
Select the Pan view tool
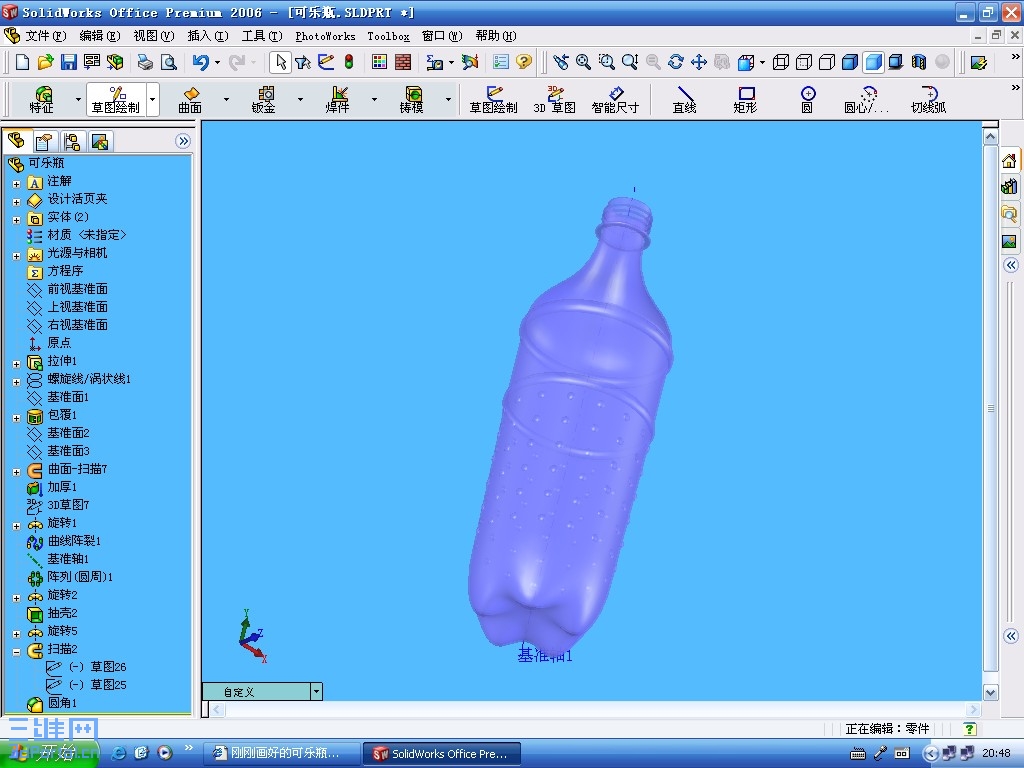(699, 62)
